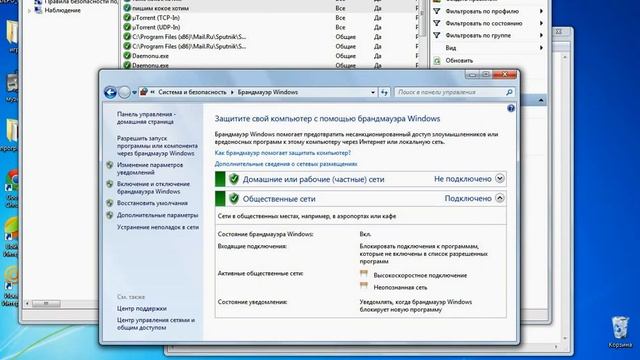Screen dimensions: 640x360
Task: Open 'Дополнительные параметры' in the sidebar
Action: point(158,215)
